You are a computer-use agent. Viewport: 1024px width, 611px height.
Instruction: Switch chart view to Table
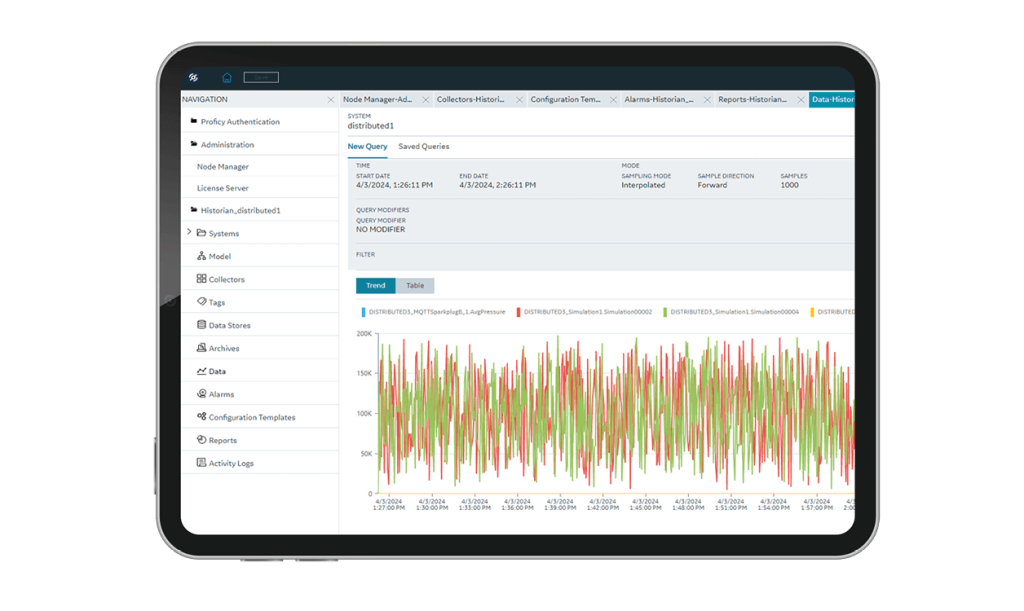click(415, 286)
